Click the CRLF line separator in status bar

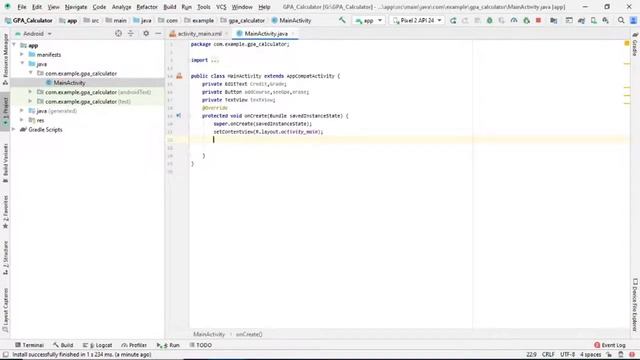click(548, 354)
